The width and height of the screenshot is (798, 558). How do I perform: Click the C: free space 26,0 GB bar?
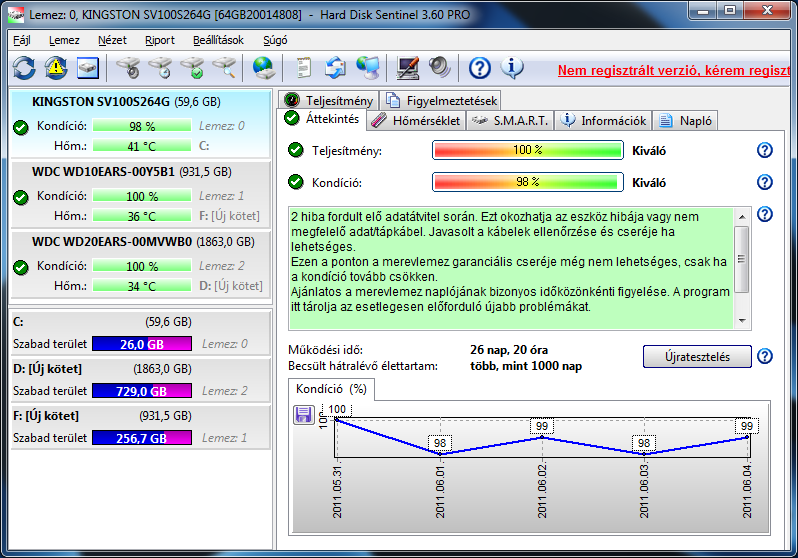point(142,344)
